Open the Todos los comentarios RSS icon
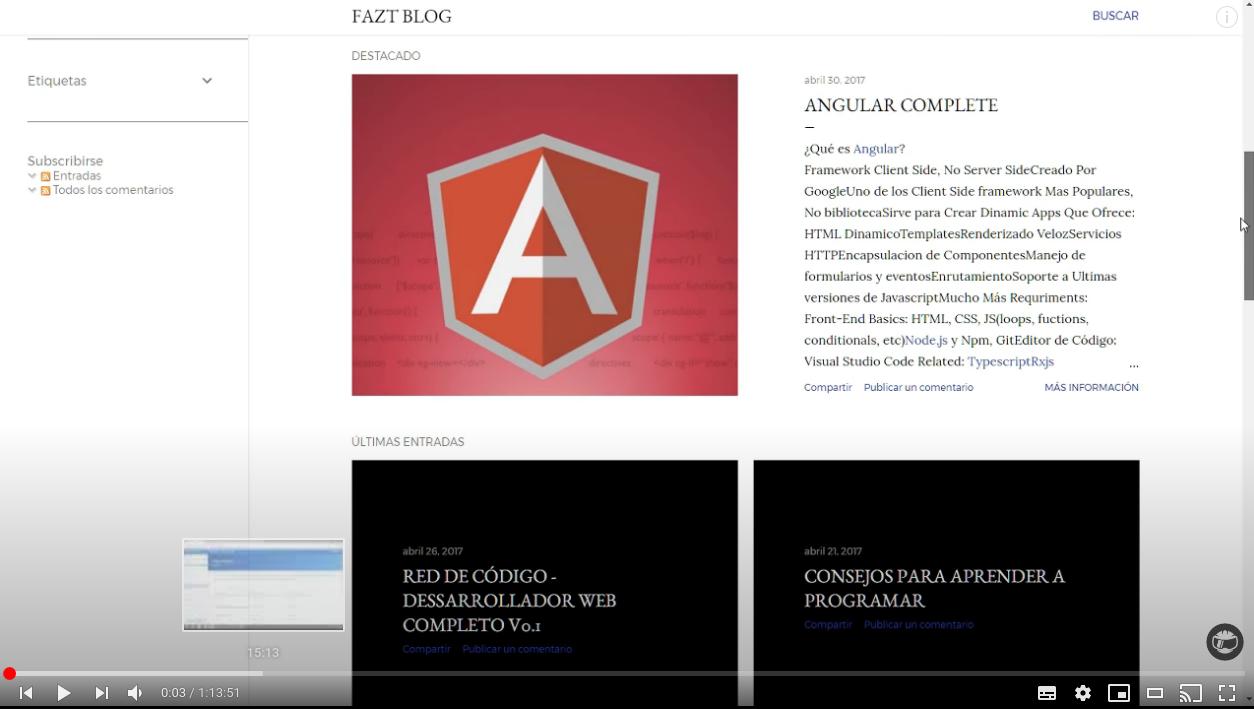Screen dimensions: 1254x709 45,191
